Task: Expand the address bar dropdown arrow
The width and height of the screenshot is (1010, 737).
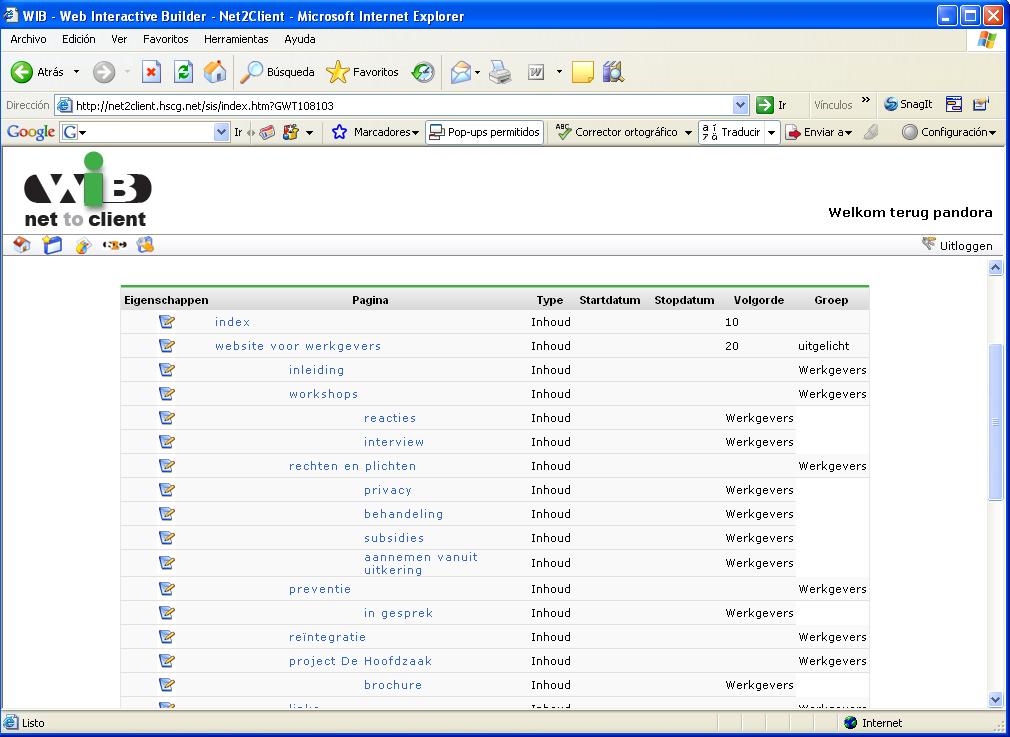Action: (x=740, y=105)
